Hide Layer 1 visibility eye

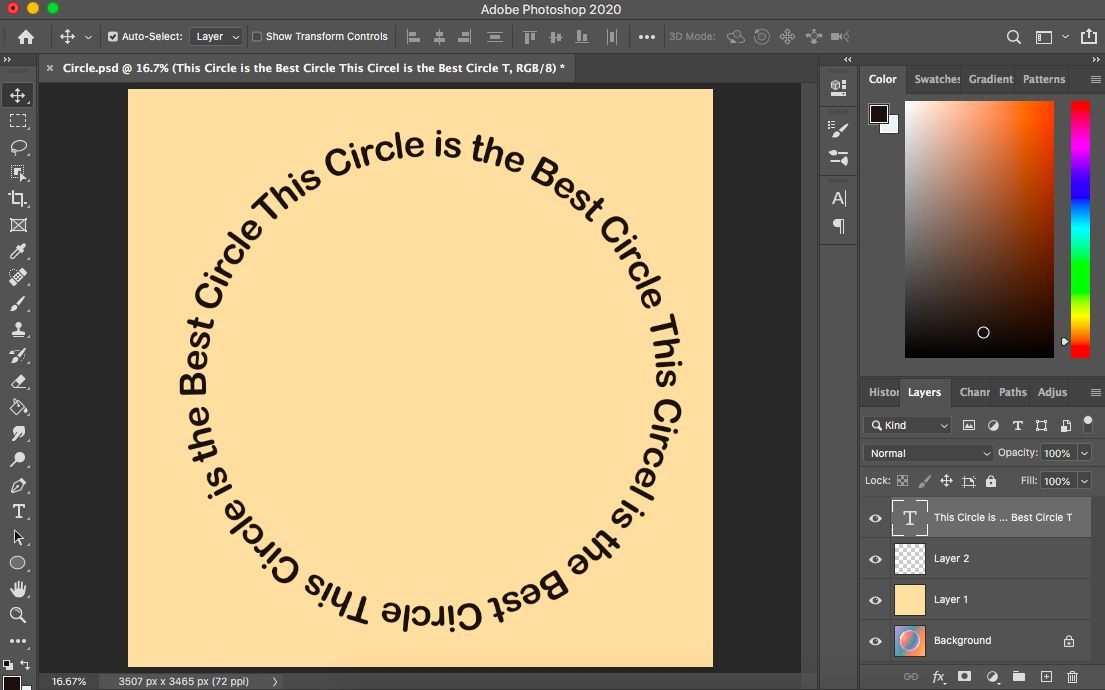[x=875, y=600]
